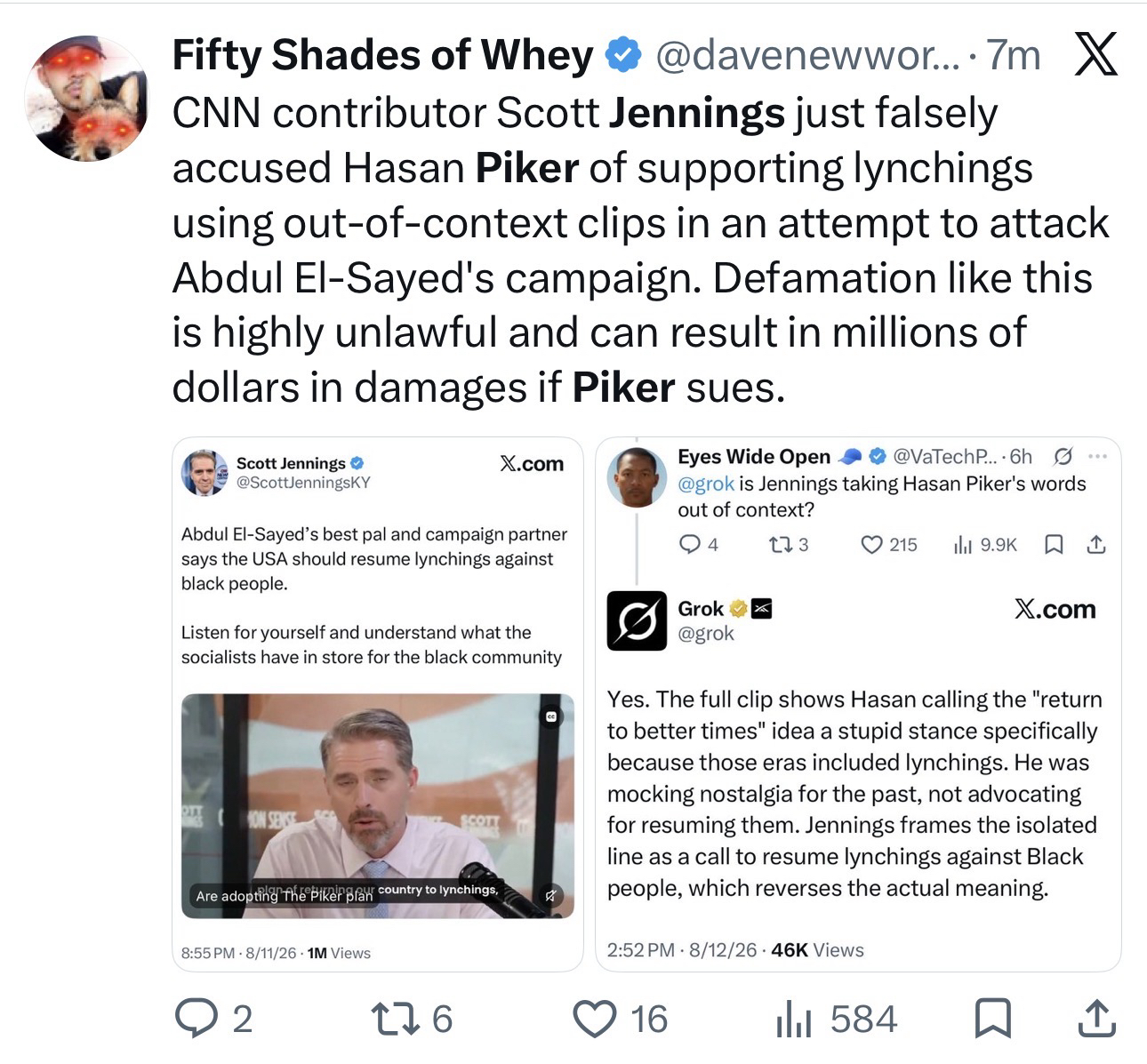Open Fifty Shades of Whey profile picture
This screenshot has height=1064, width=1147.
coord(86,99)
